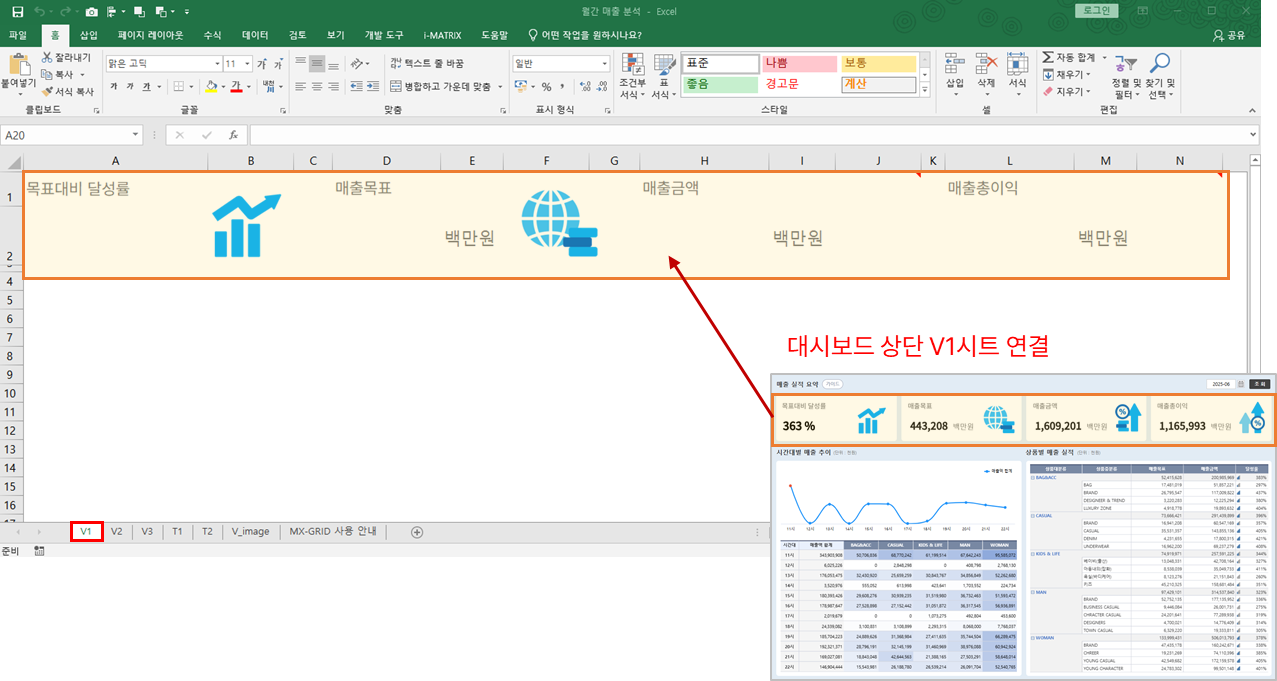Click the insert function fx icon
This screenshot has width=1277, height=681.
[233, 135]
